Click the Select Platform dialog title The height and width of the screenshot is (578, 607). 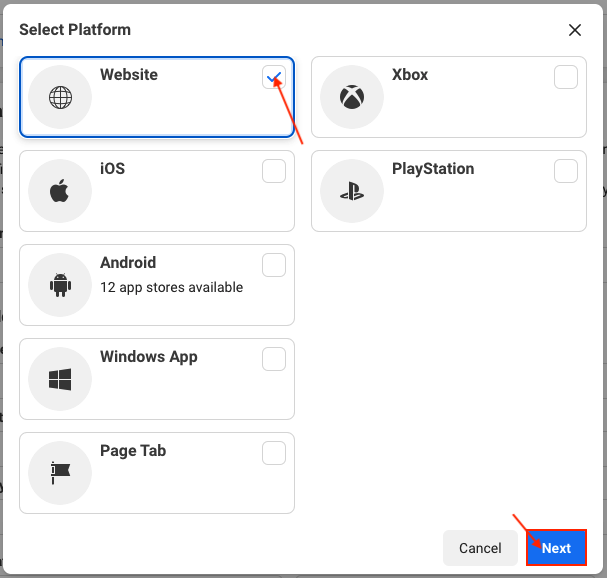[x=75, y=30]
